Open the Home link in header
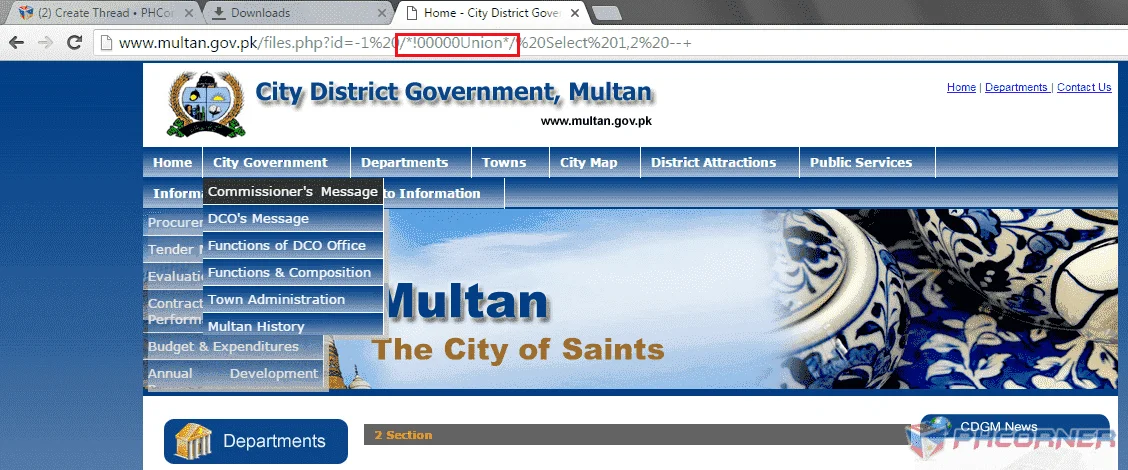 (x=961, y=87)
